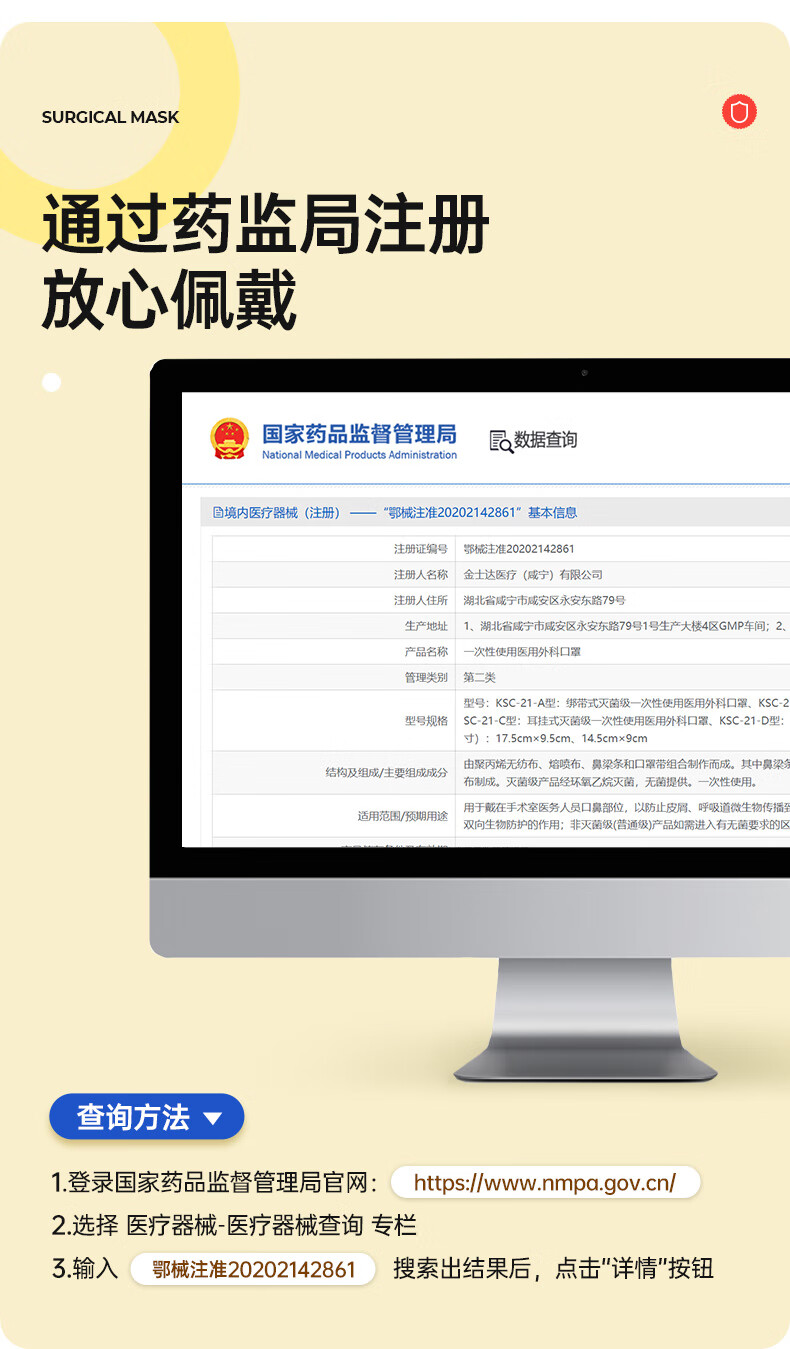Select 湖北省咸宁市咸安区永安东路79号 cell
790x1349 pixels.
(x=544, y=600)
